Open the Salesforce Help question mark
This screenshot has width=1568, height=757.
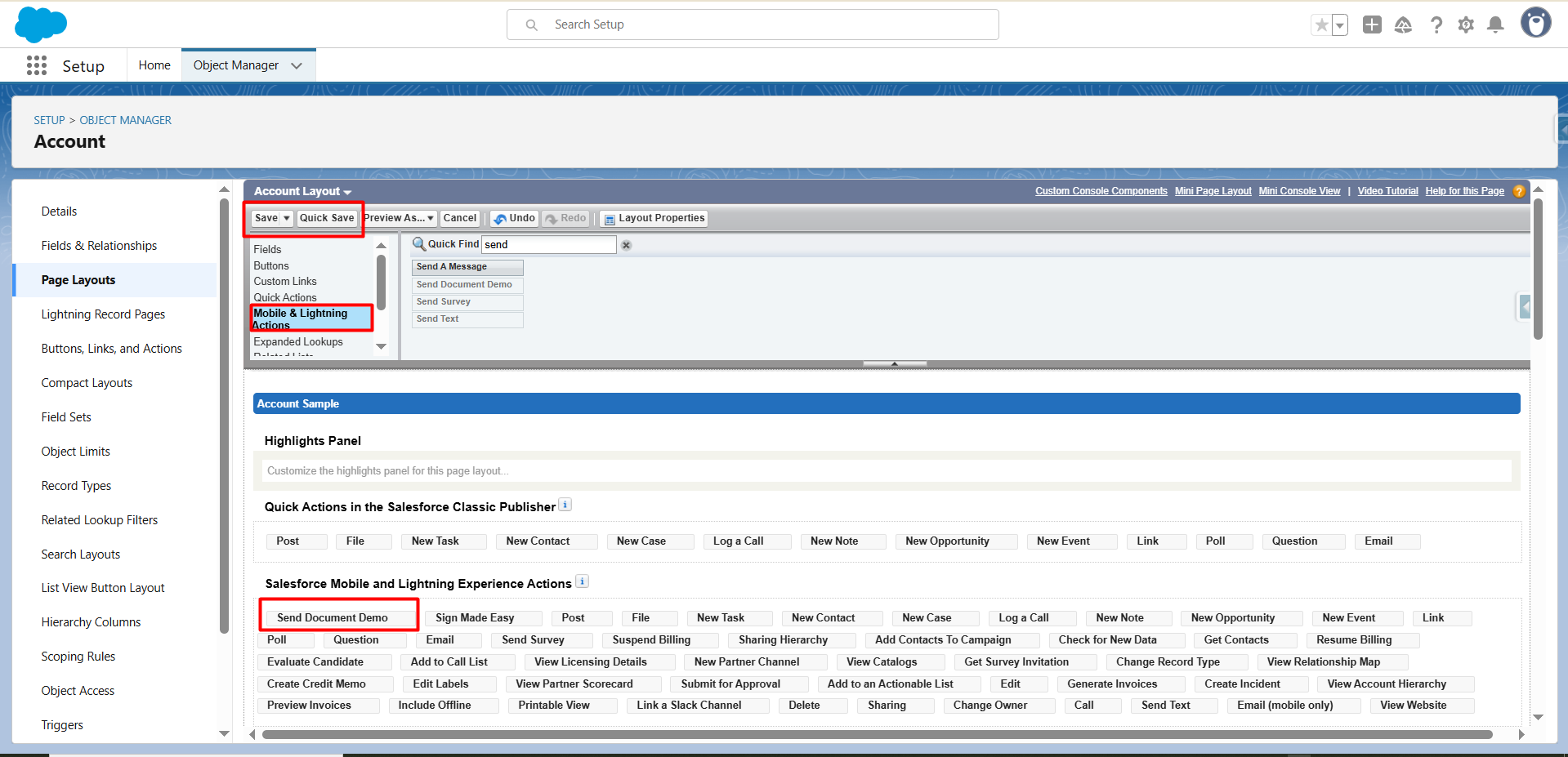tap(1436, 25)
